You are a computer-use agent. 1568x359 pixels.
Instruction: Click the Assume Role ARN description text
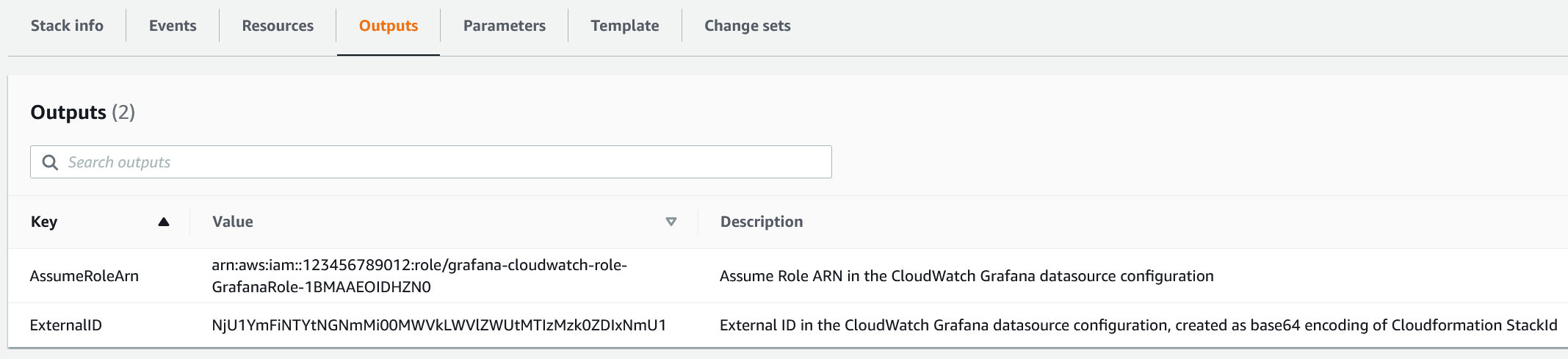[x=967, y=276]
